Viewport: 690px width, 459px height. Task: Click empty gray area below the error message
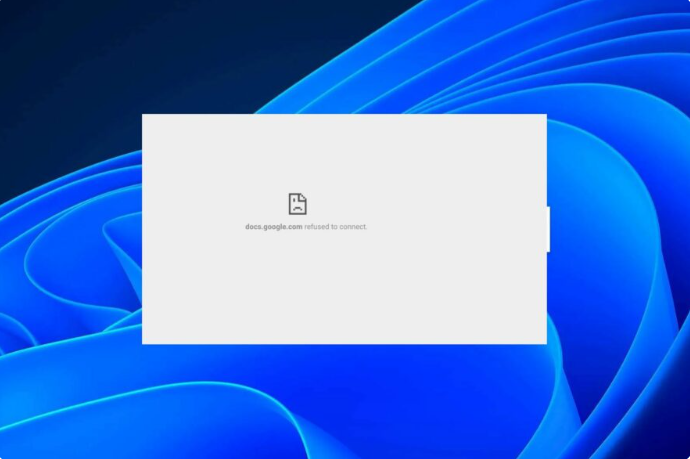(307, 290)
